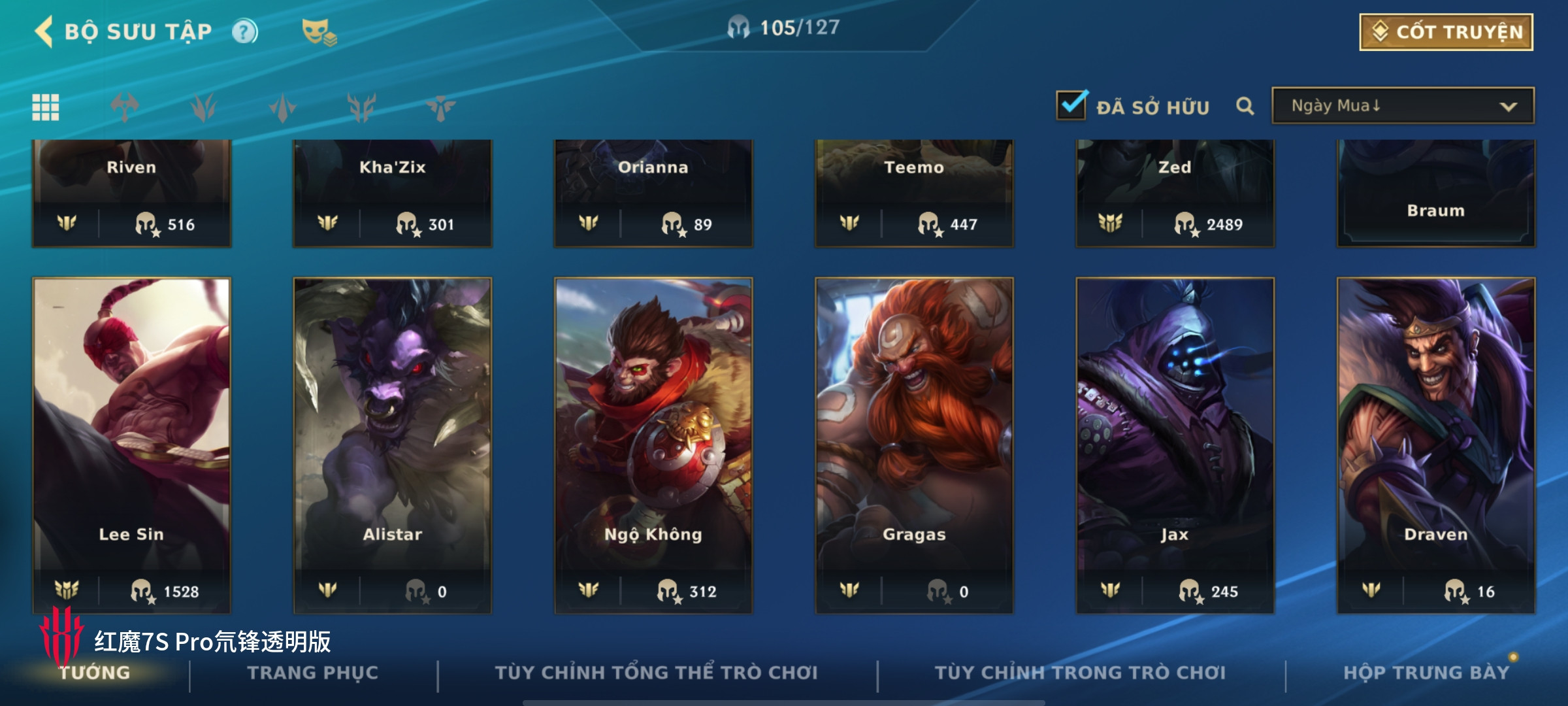
Task: Select the Braum champion card
Action: point(1436,193)
